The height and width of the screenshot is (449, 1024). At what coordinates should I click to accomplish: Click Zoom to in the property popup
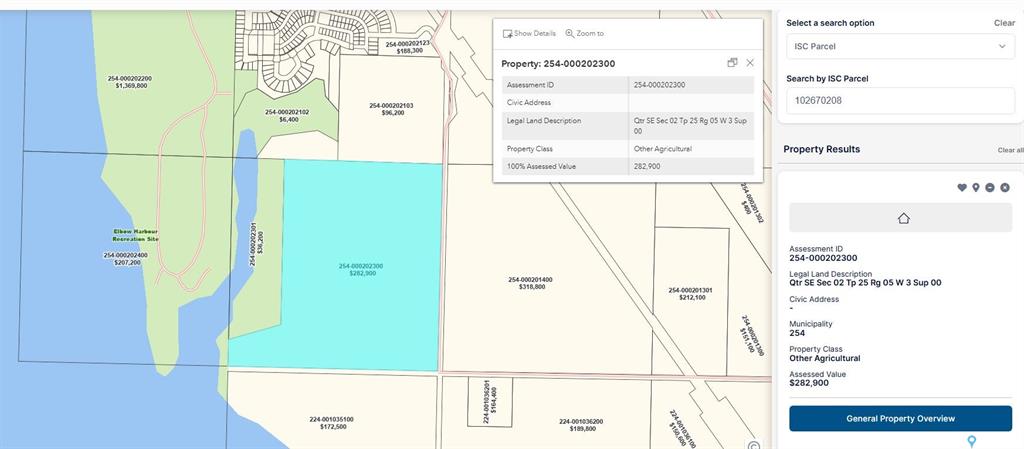584,33
